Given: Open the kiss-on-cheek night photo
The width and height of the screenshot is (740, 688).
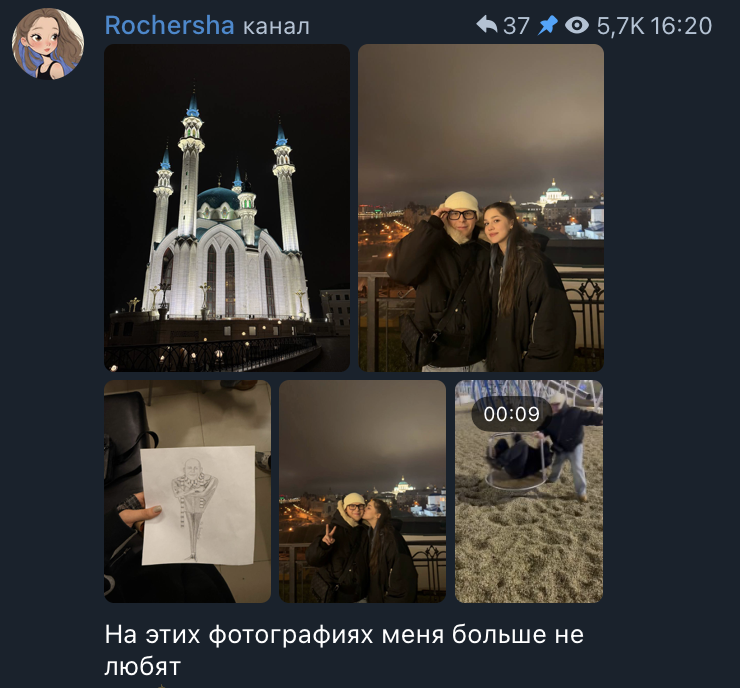Looking at the screenshot, I should point(362,491).
